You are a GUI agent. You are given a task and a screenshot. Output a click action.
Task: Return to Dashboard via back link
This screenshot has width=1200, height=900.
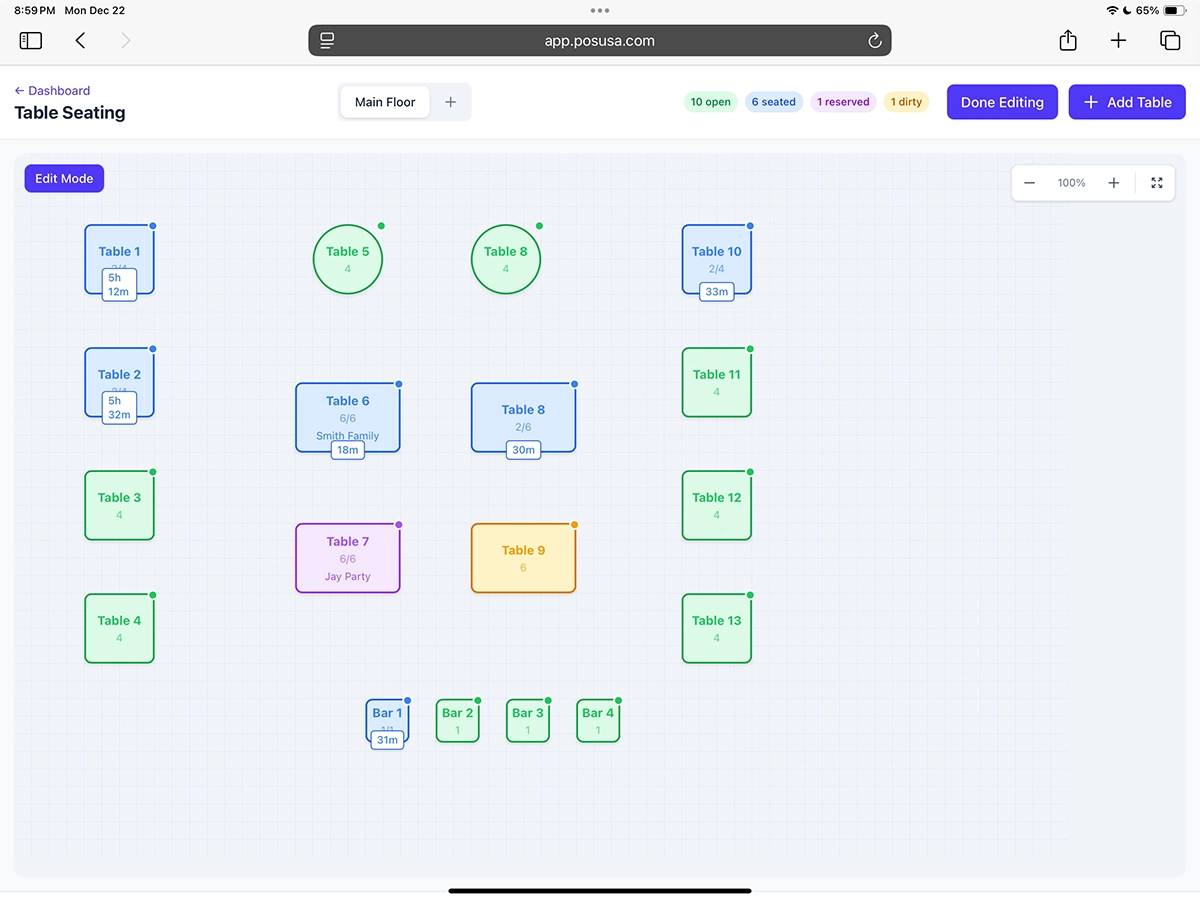(x=52, y=90)
